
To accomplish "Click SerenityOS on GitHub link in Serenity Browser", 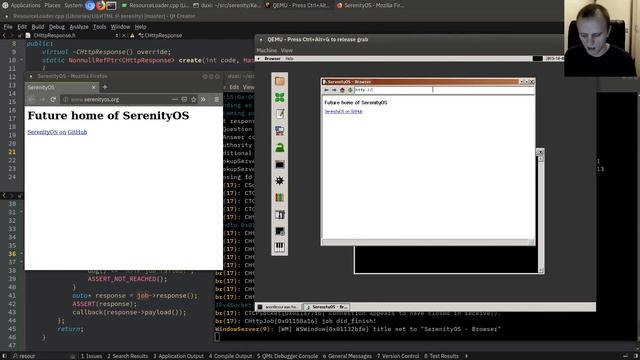I will click(343, 111).
